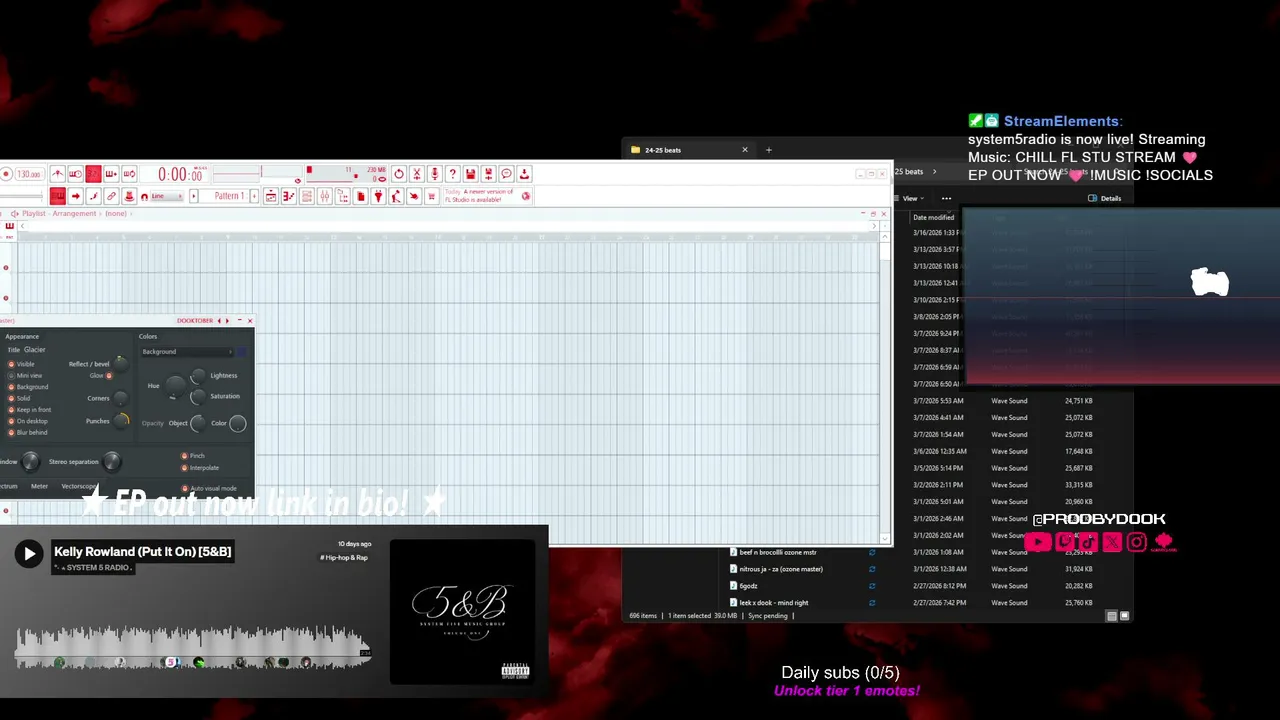1280x720 pixels.
Task: Click the speech bubble project info icon
Action: (507, 174)
